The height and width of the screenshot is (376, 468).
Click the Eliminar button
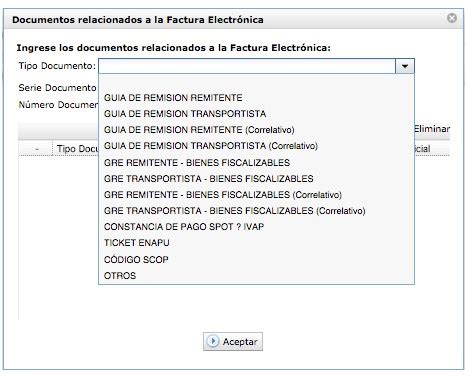click(432, 129)
